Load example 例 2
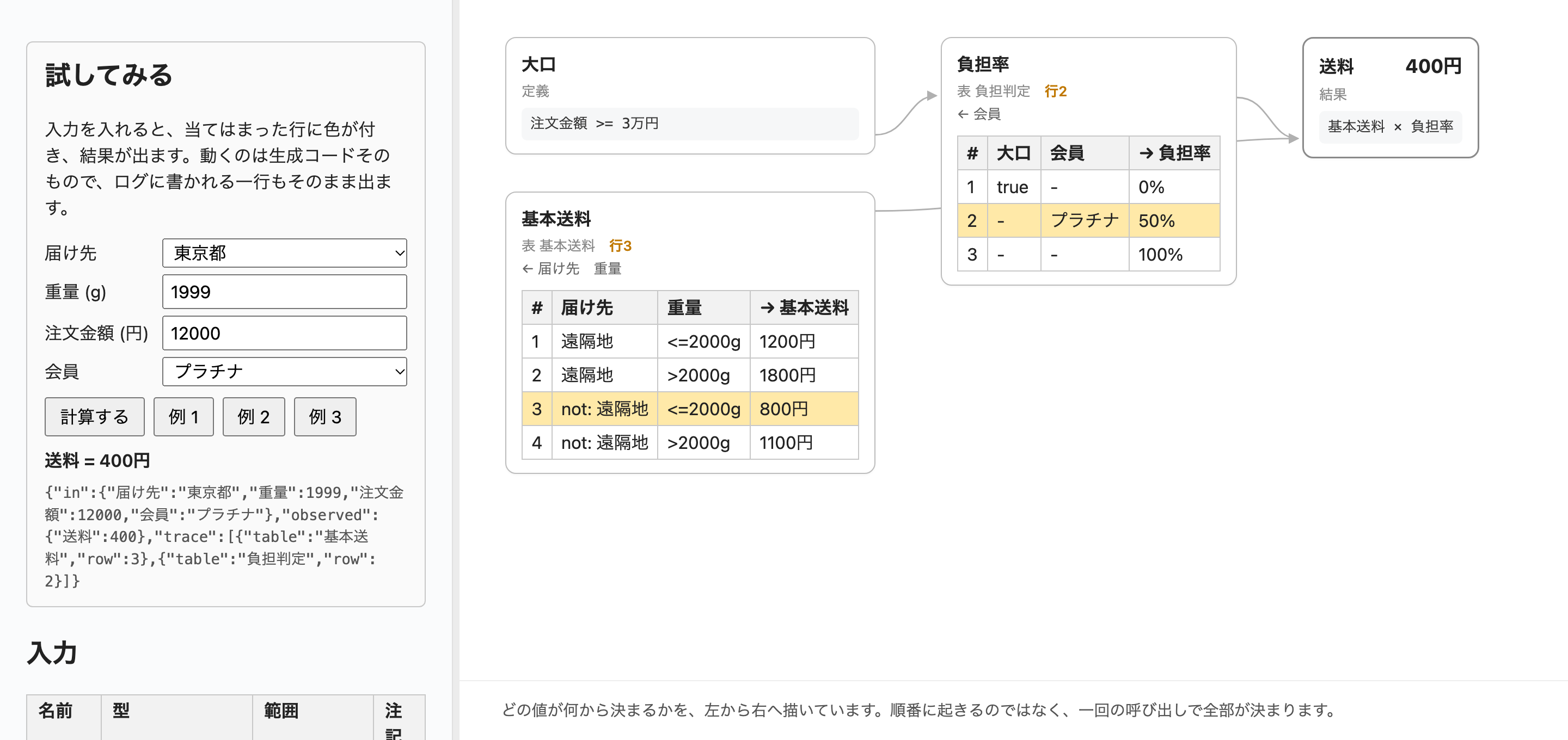The height and width of the screenshot is (740, 1568). coord(253,417)
